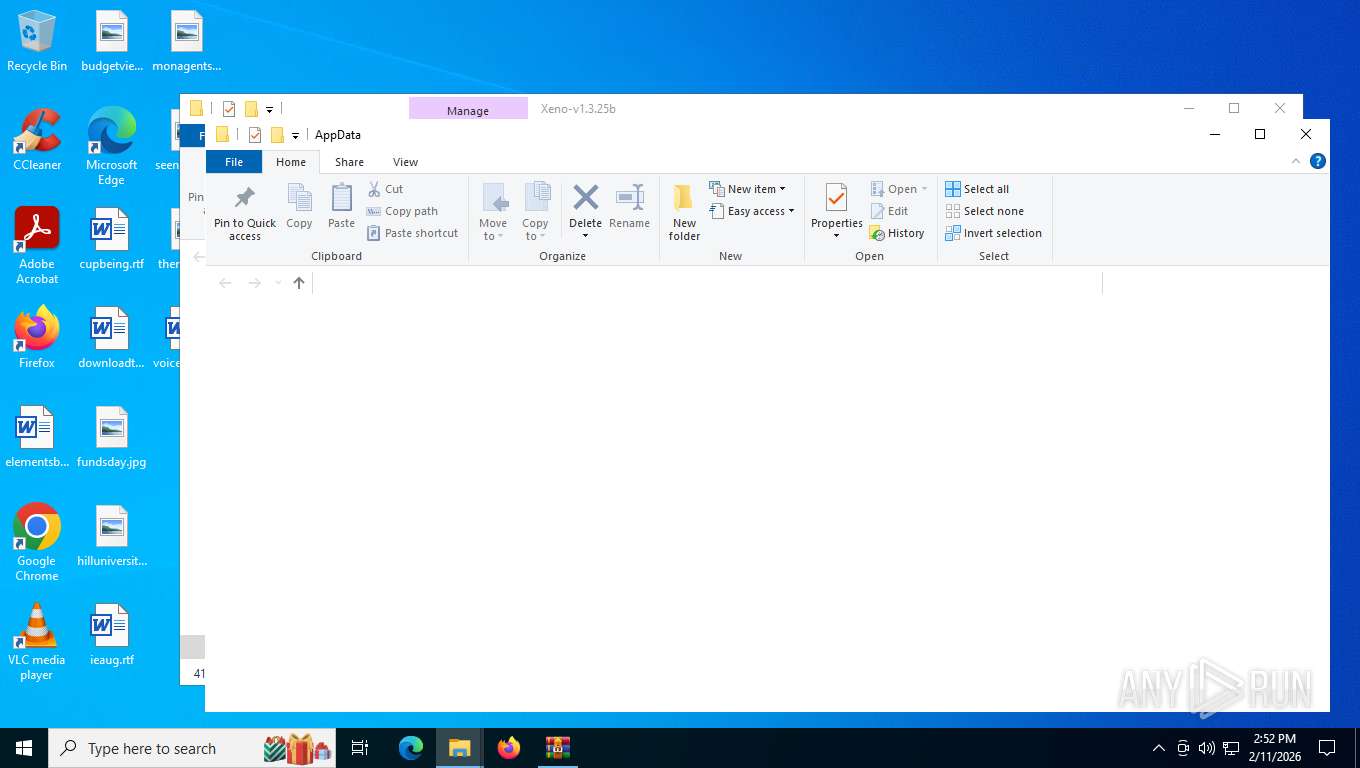Select VLC media player desktop shortcut
The width and height of the screenshot is (1360, 768).
(37, 642)
